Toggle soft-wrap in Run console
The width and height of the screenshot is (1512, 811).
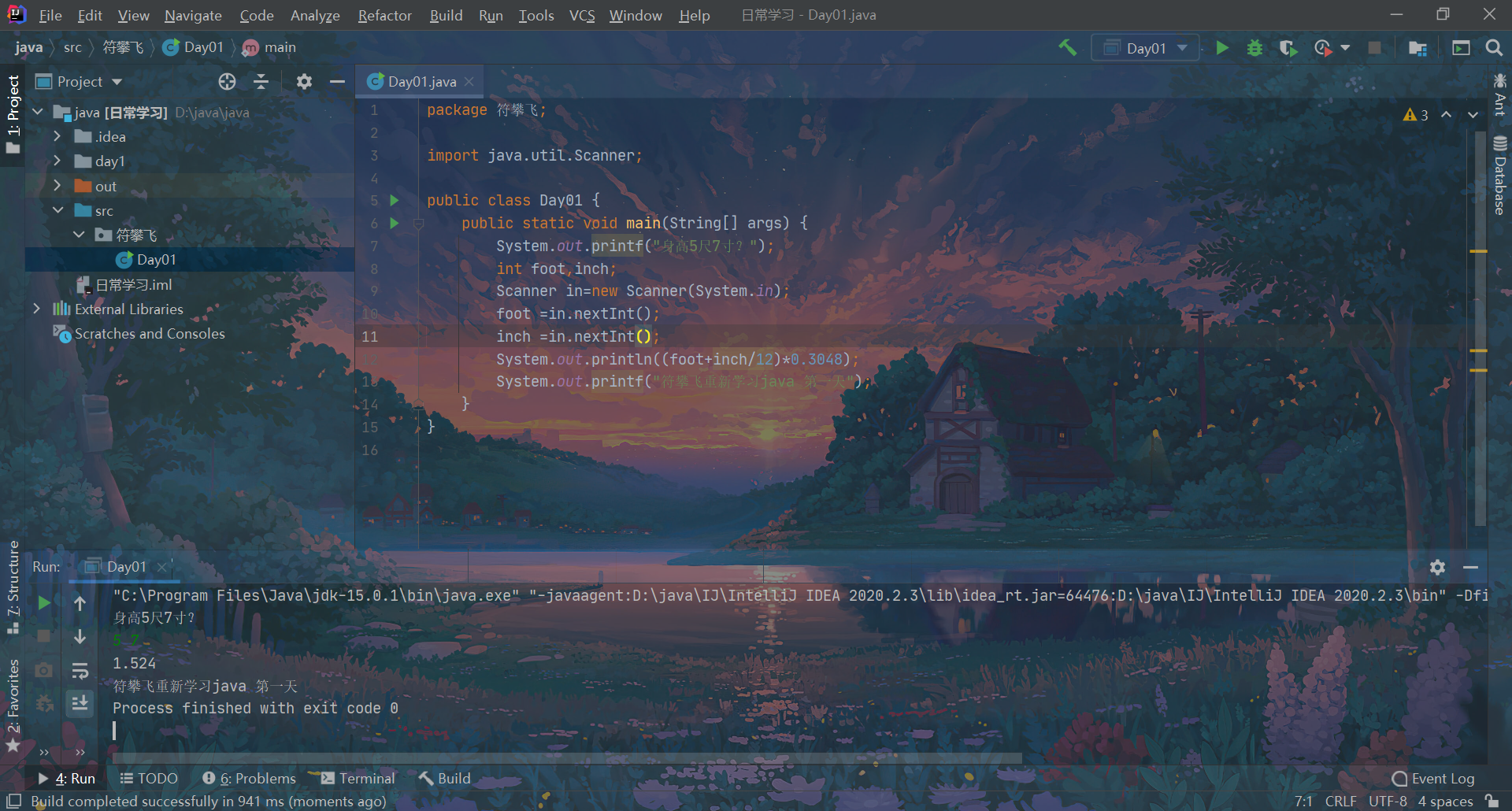tap(80, 671)
